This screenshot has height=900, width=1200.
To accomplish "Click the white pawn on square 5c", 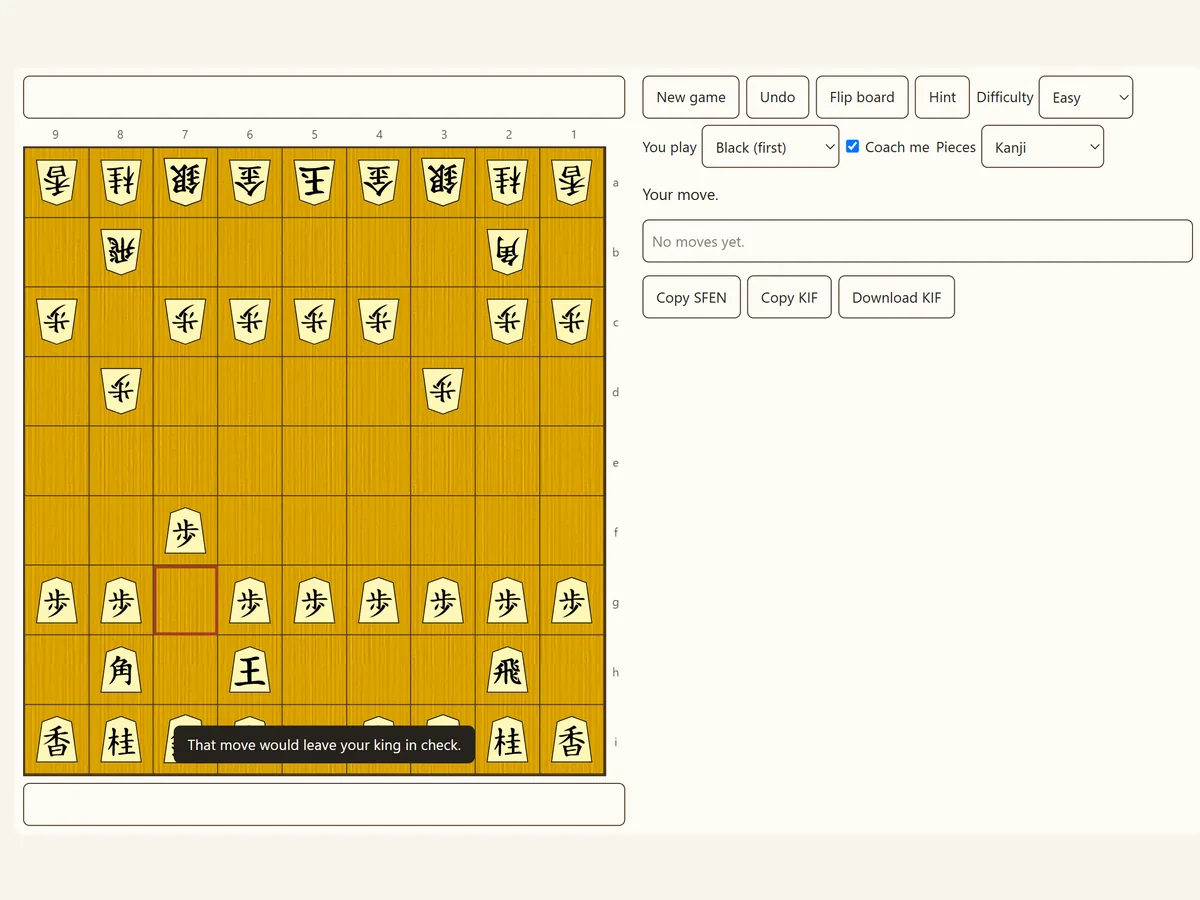I will click(x=314, y=321).
